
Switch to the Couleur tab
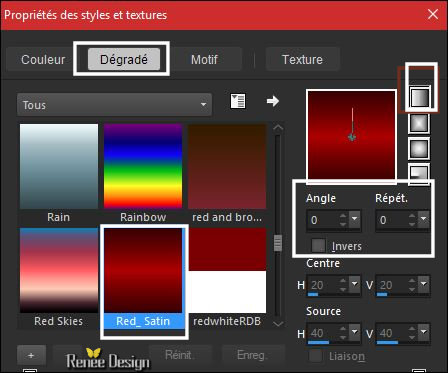pyautogui.click(x=43, y=60)
